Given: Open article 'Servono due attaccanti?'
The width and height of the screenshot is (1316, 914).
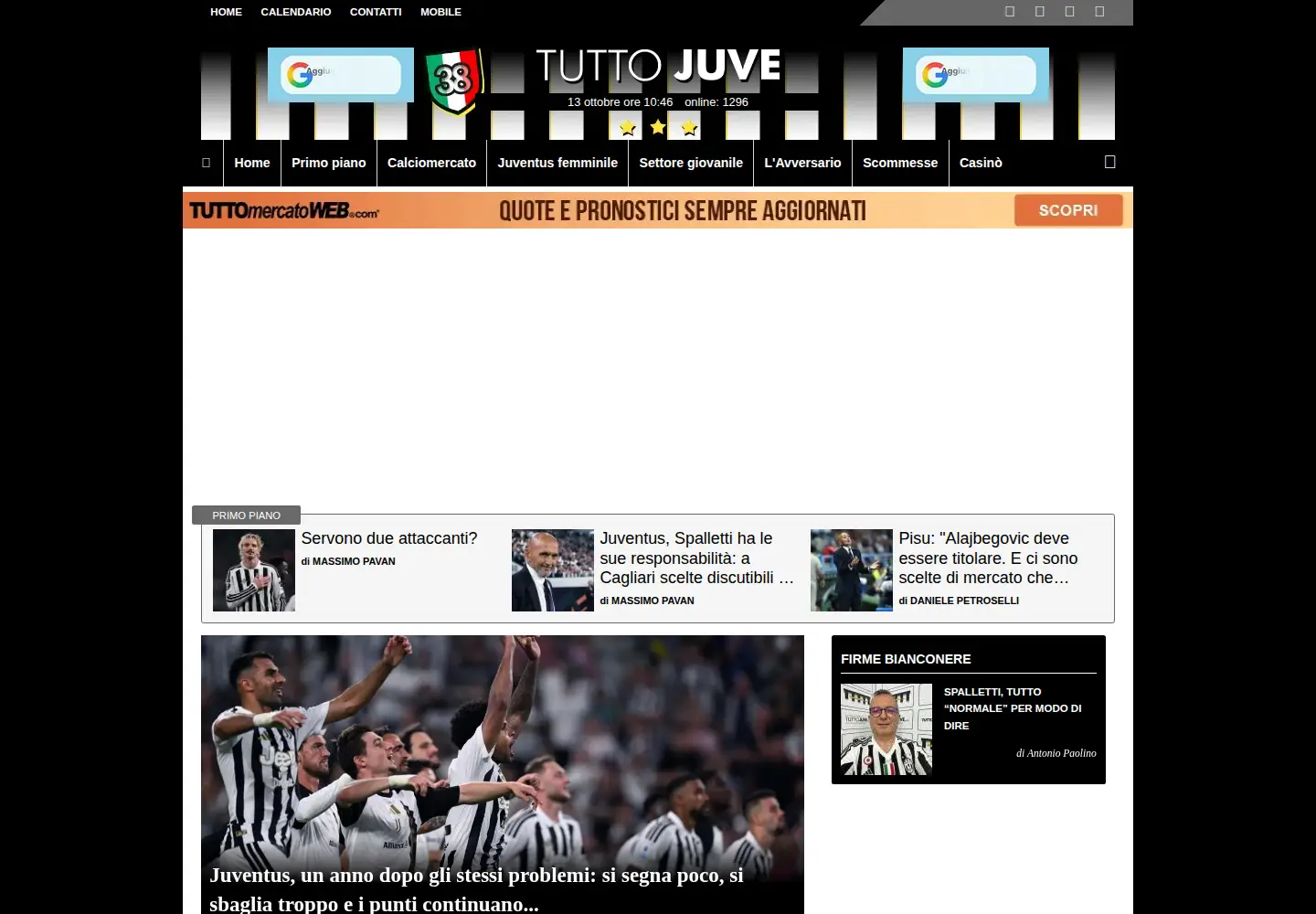Looking at the screenshot, I should [x=389, y=538].
